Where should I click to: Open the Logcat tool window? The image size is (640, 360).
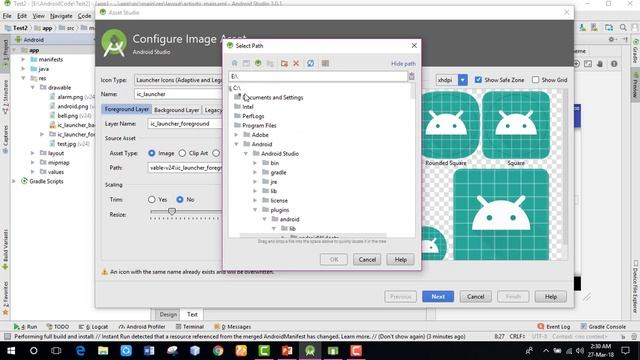tap(93, 327)
